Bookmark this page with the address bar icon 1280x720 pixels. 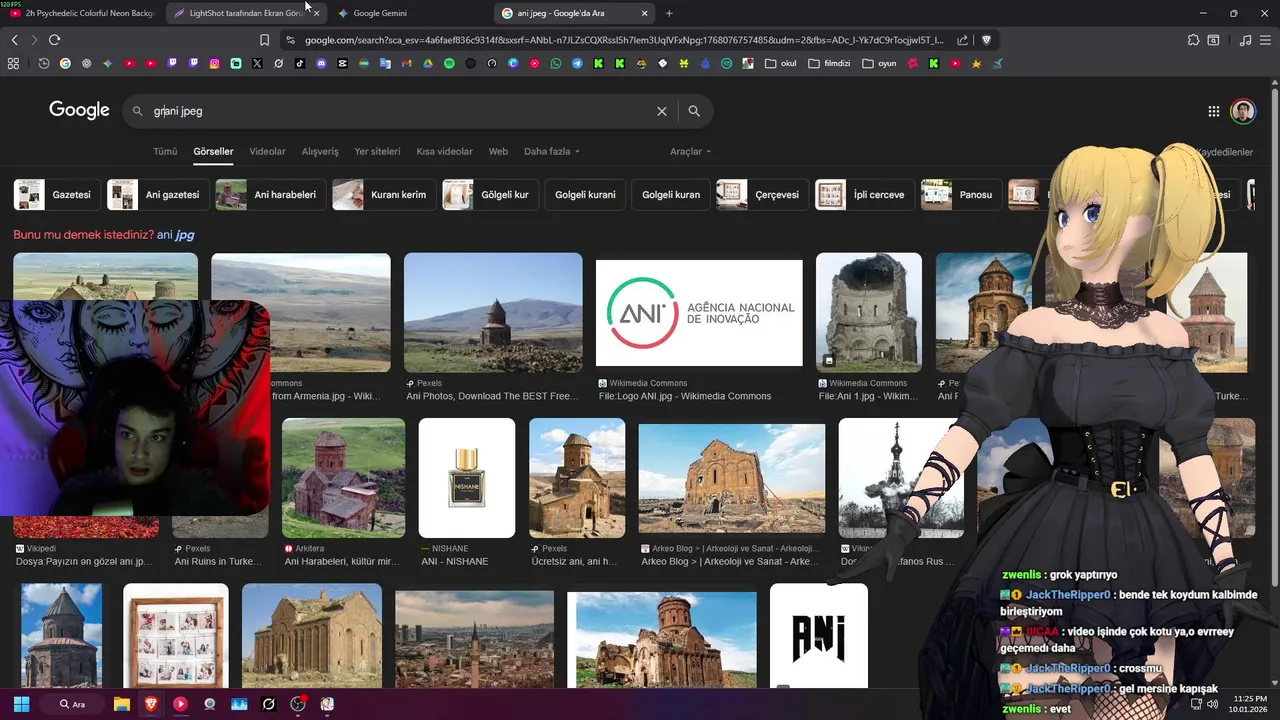pos(264,40)
